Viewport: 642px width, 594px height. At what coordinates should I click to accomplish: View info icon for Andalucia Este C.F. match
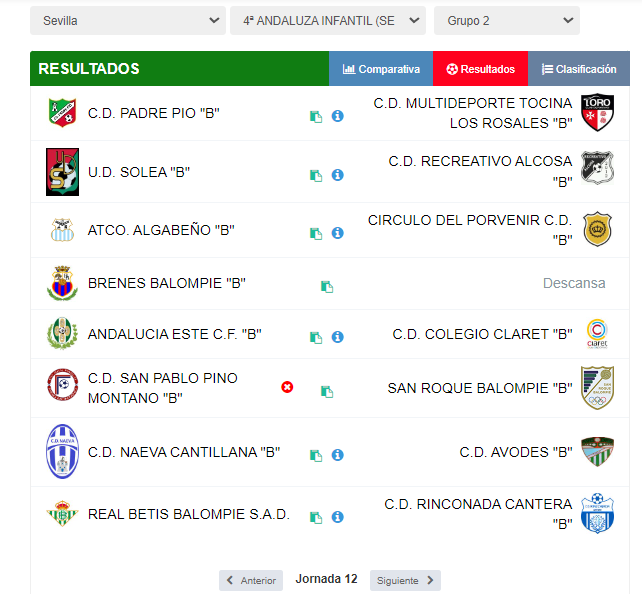click(337, 337)
